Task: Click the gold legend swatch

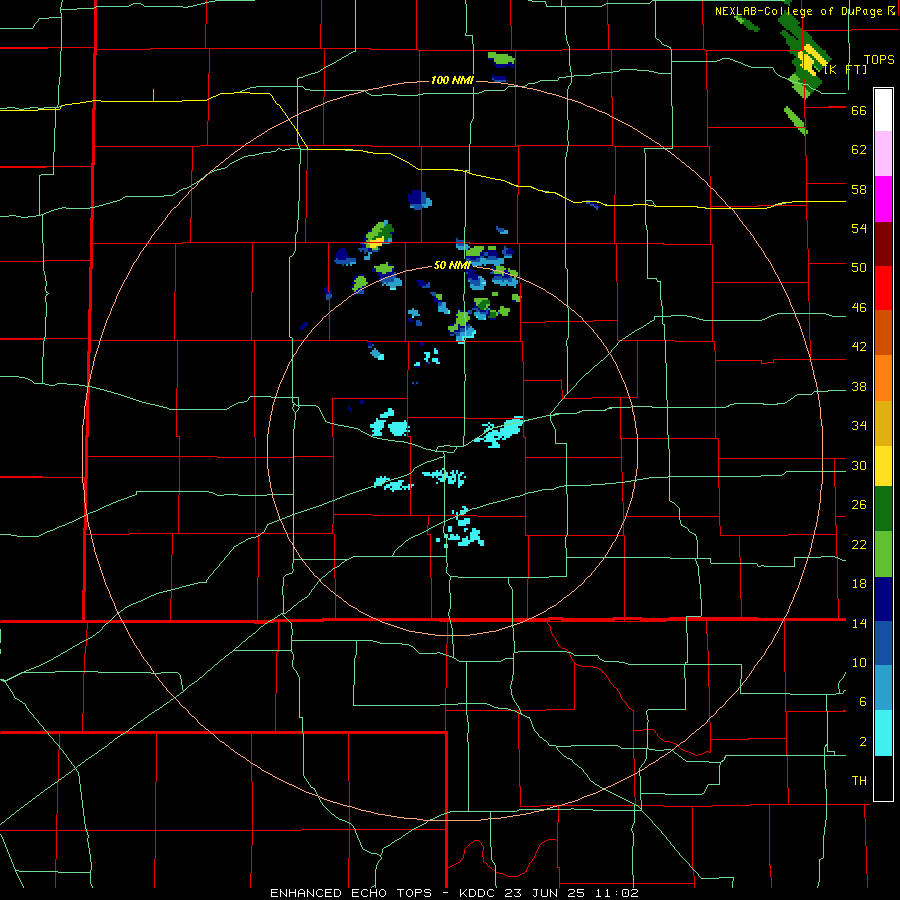Action: click(883, 423)
